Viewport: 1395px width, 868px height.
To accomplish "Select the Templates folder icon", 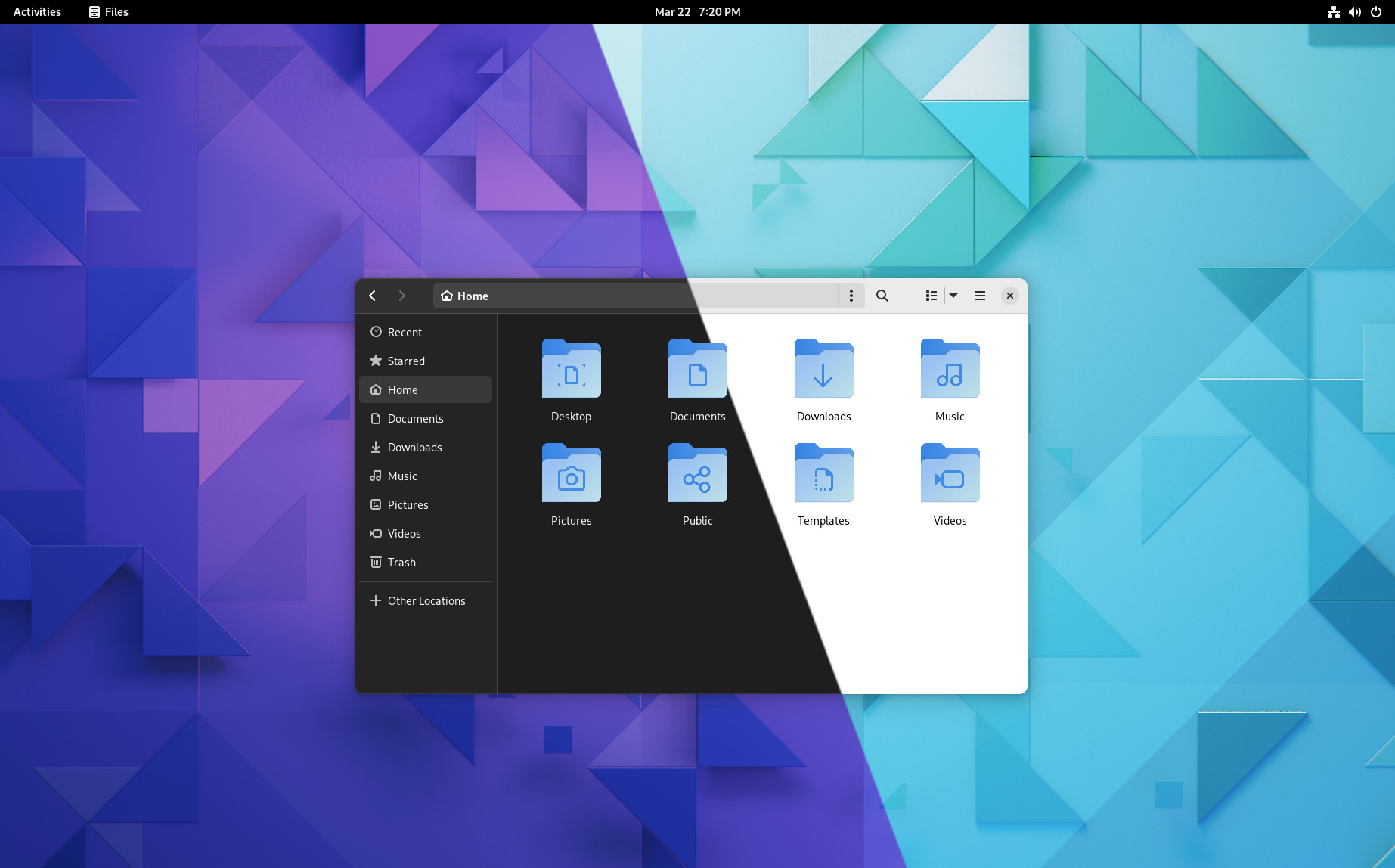I will (824, 473).
